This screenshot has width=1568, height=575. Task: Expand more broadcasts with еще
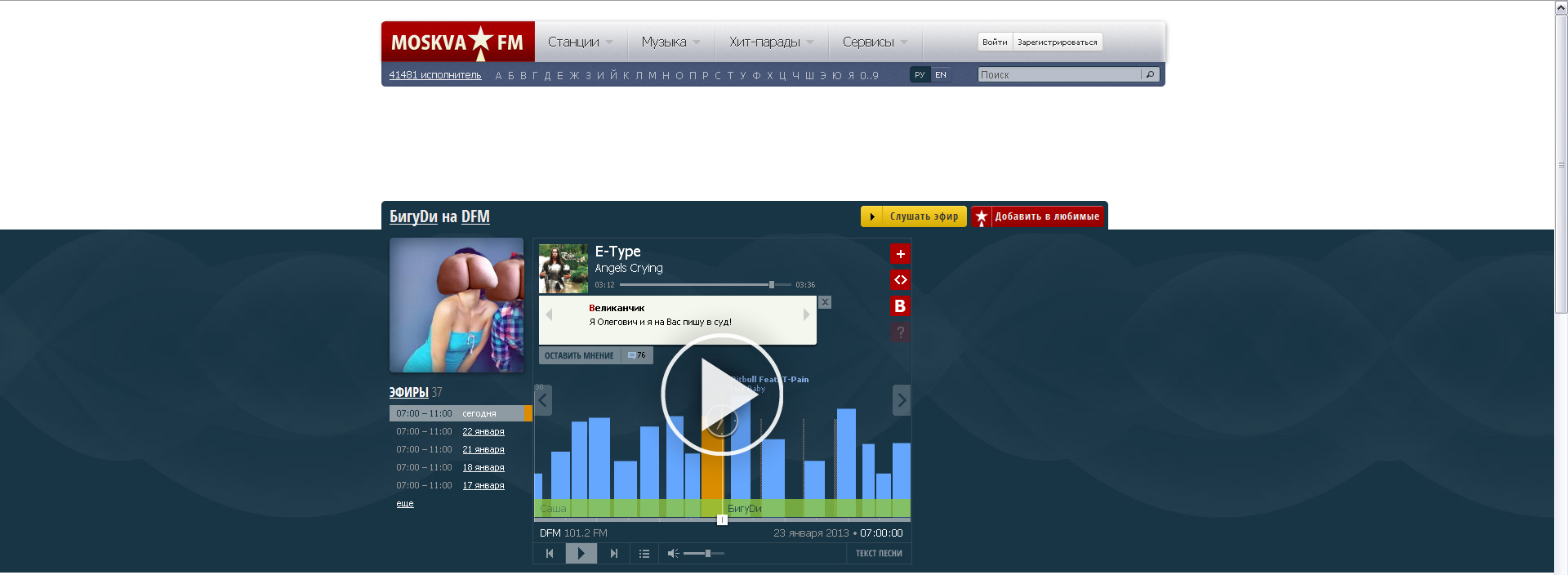click(x=405, y=503)
